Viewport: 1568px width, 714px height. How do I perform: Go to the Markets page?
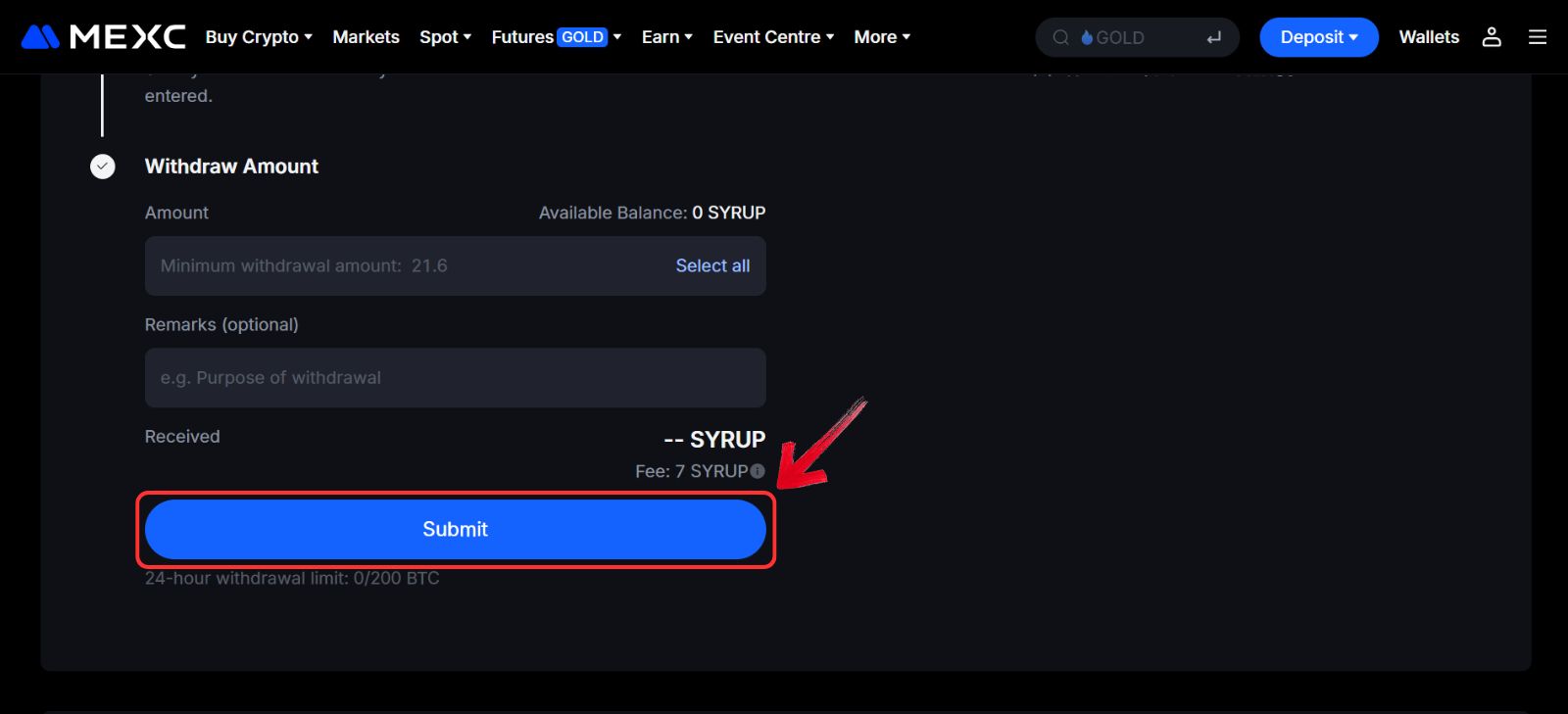(366, 37)
